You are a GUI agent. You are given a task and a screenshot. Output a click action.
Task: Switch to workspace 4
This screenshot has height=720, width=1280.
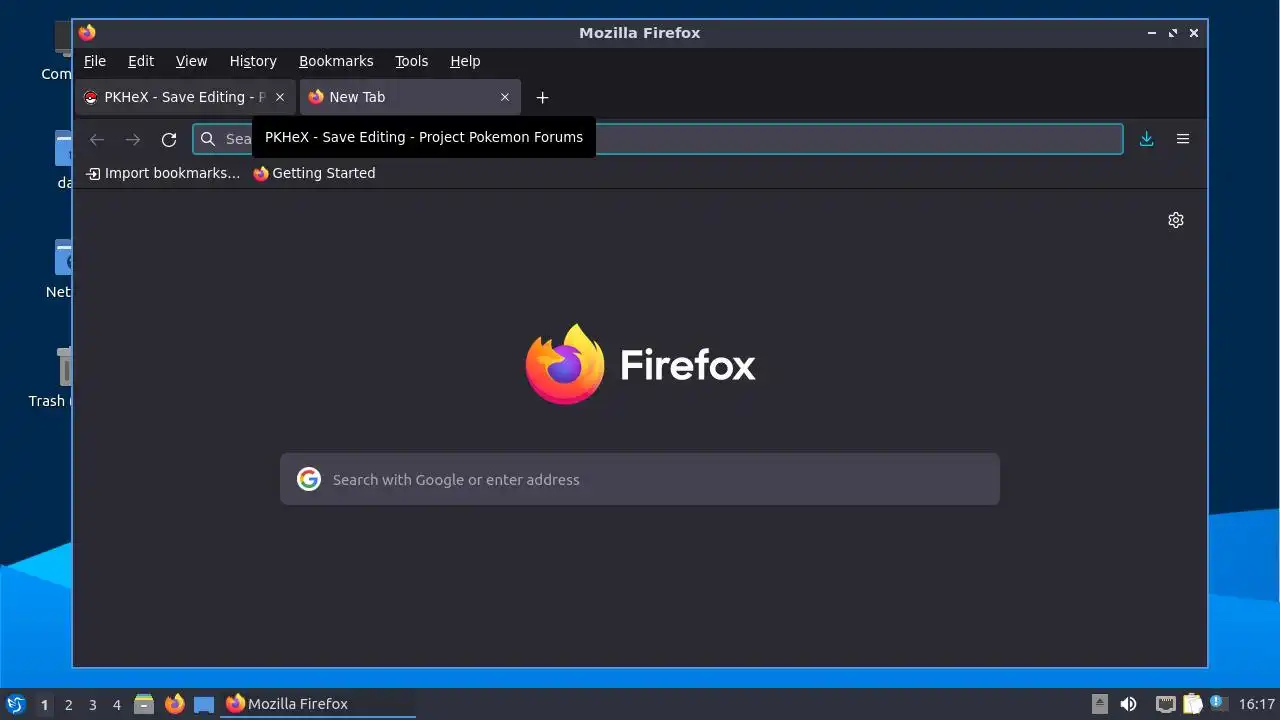coord(117,704)
